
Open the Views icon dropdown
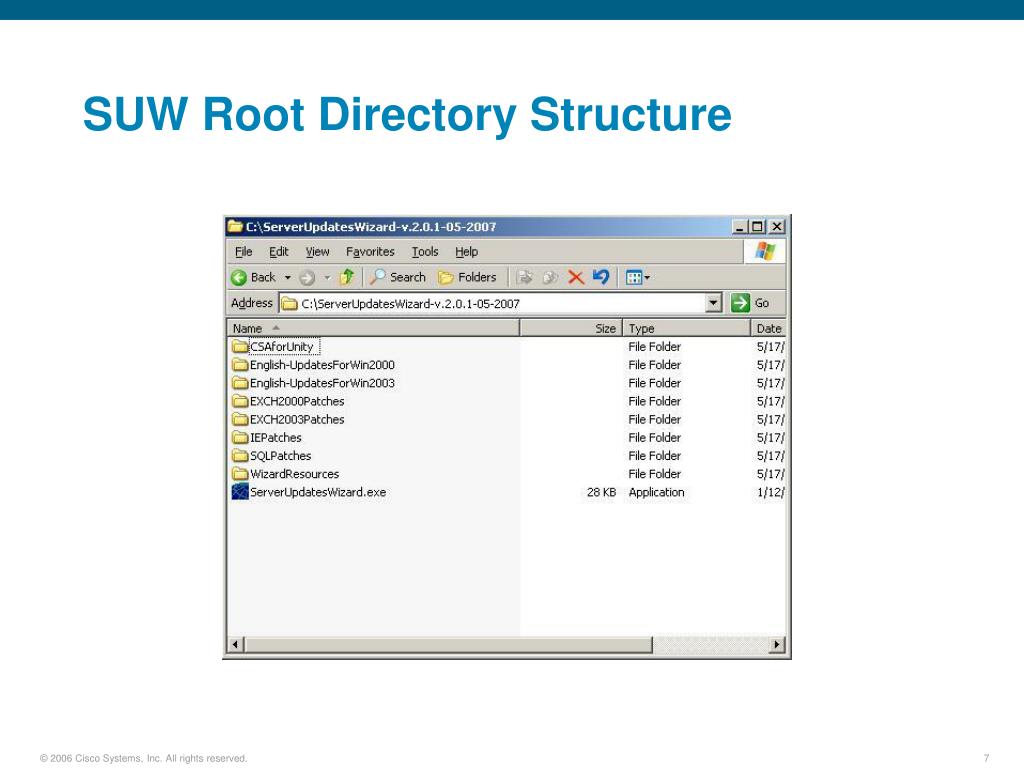coord(637,278)
